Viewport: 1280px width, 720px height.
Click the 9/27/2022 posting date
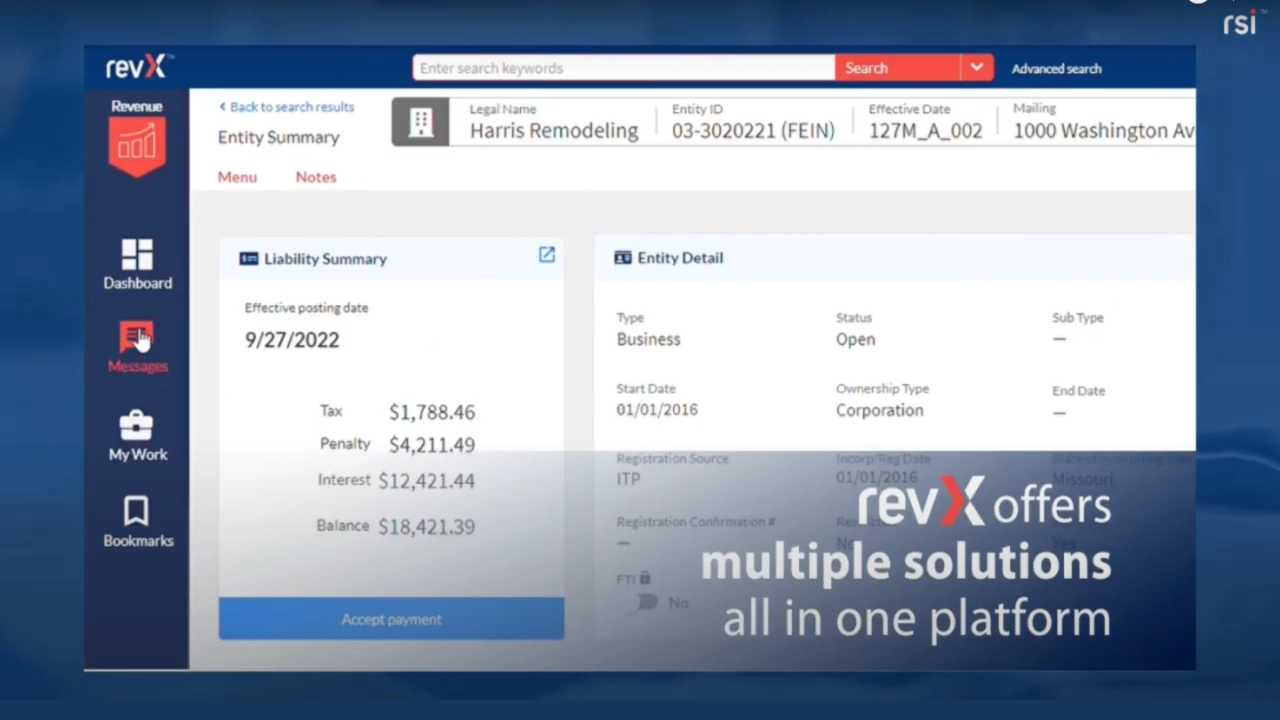click(292, 340)
